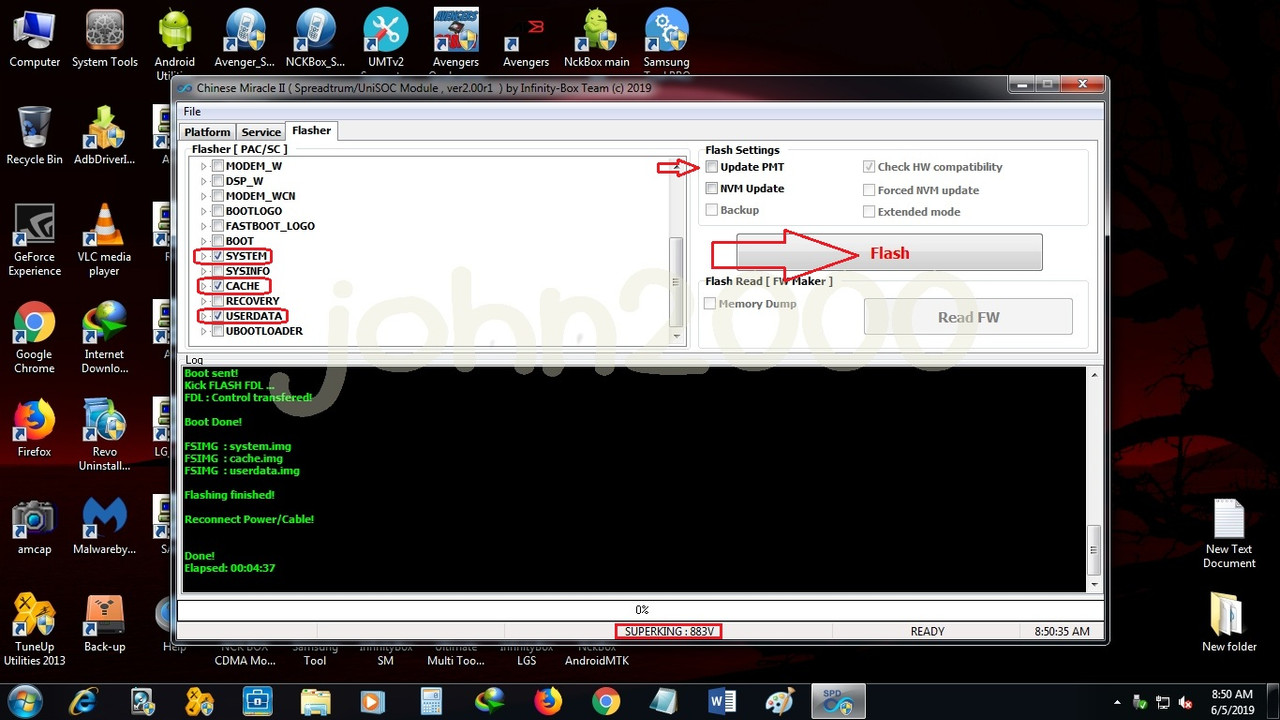Click the 8:50:35 AM status bar time
The width and height of the screenshot is (1280, 720).
(x=1061, y=631)
